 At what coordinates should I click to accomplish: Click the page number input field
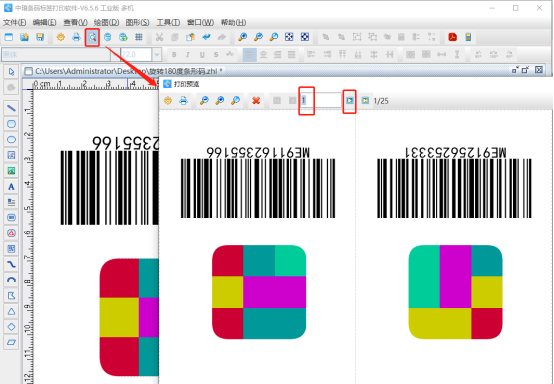(321, 101)
